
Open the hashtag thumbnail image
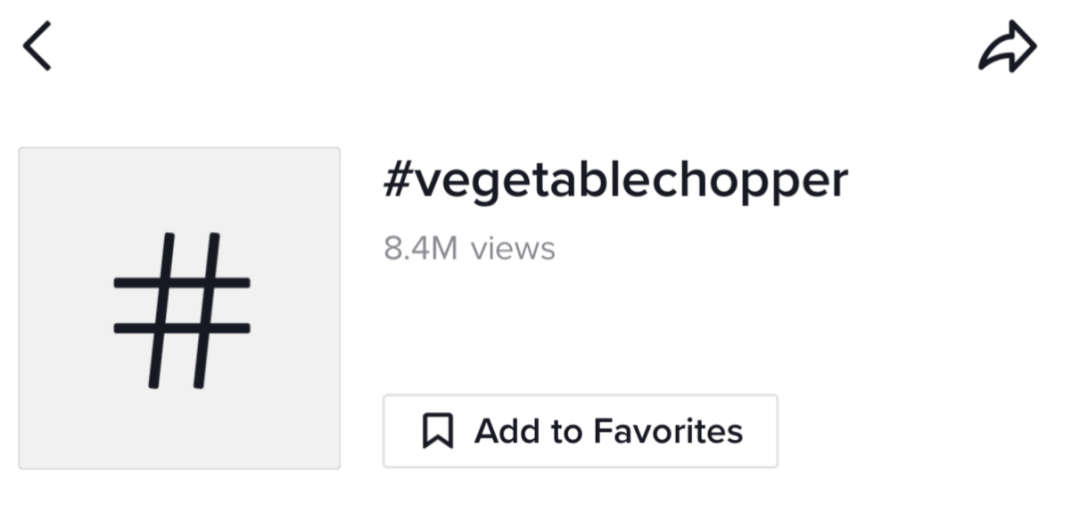pyautogui.click(x=180, y=308)
